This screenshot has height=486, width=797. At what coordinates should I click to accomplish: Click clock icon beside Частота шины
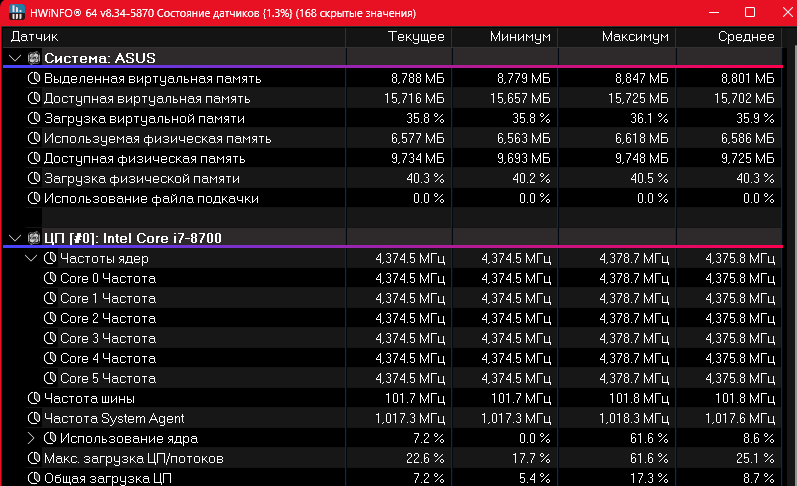33,398
